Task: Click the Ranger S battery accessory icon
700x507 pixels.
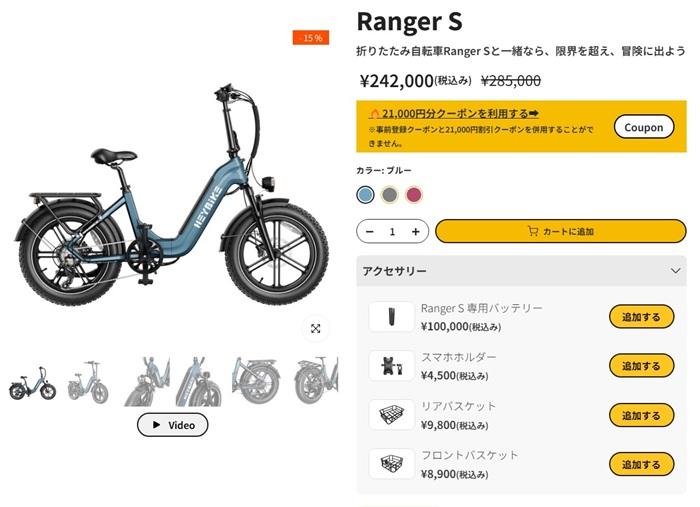Action: tap(392, 316)
